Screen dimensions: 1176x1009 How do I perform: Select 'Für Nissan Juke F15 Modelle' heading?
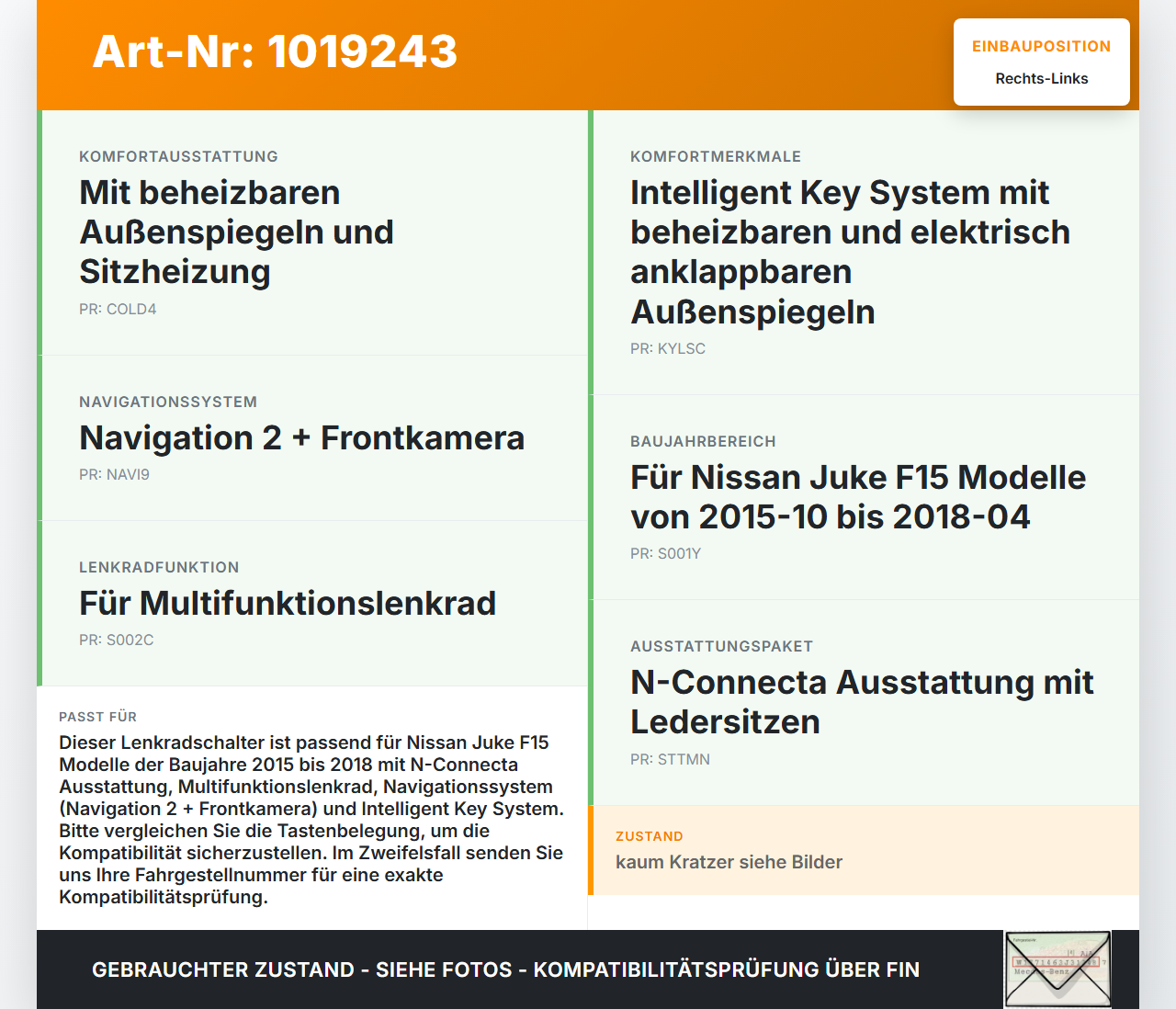point(858,497)
